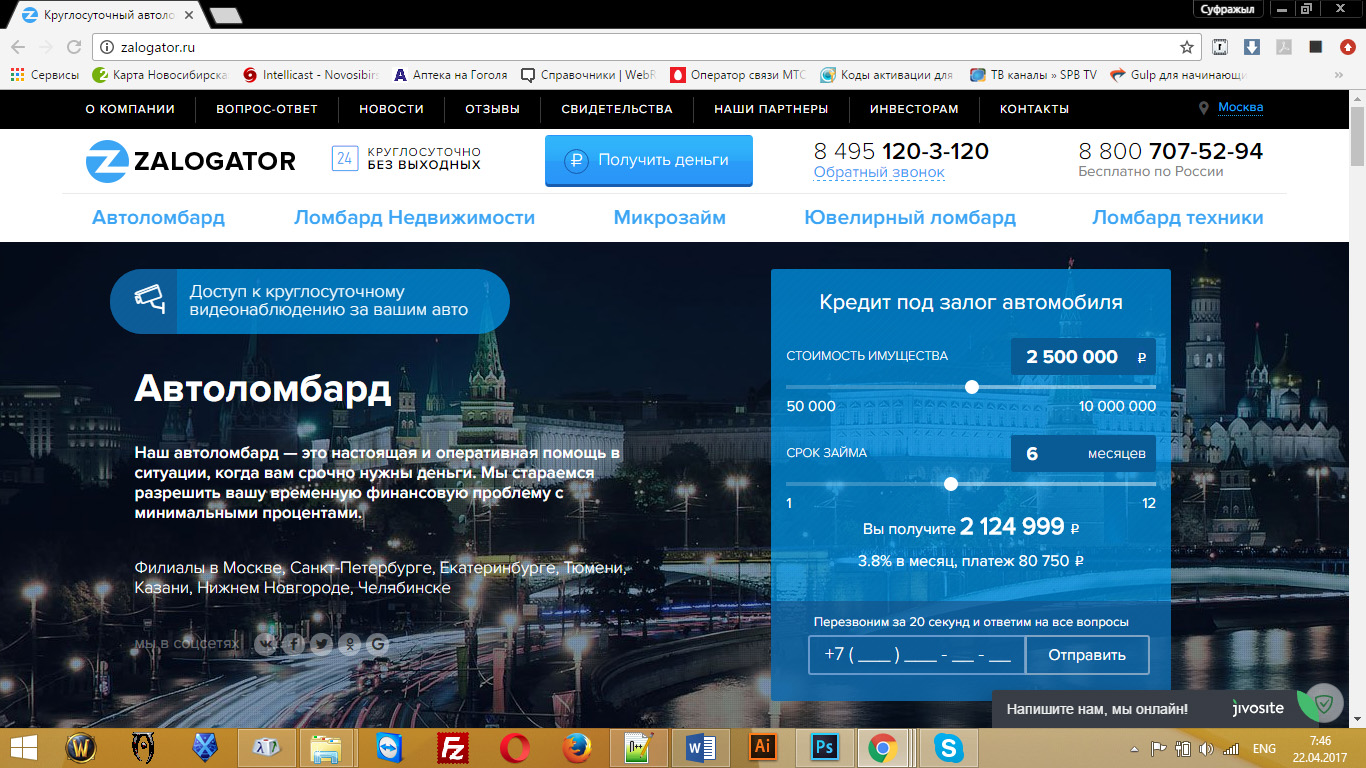The image size is (1366, 768).
Task: Open Illustrator from the taskbar
Action: [763, 747]
